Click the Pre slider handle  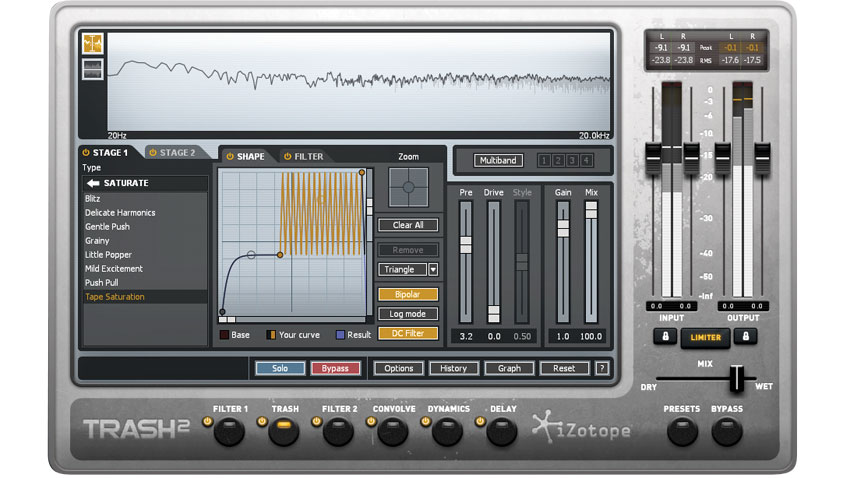pyautogui.click(x=466, y=245)
